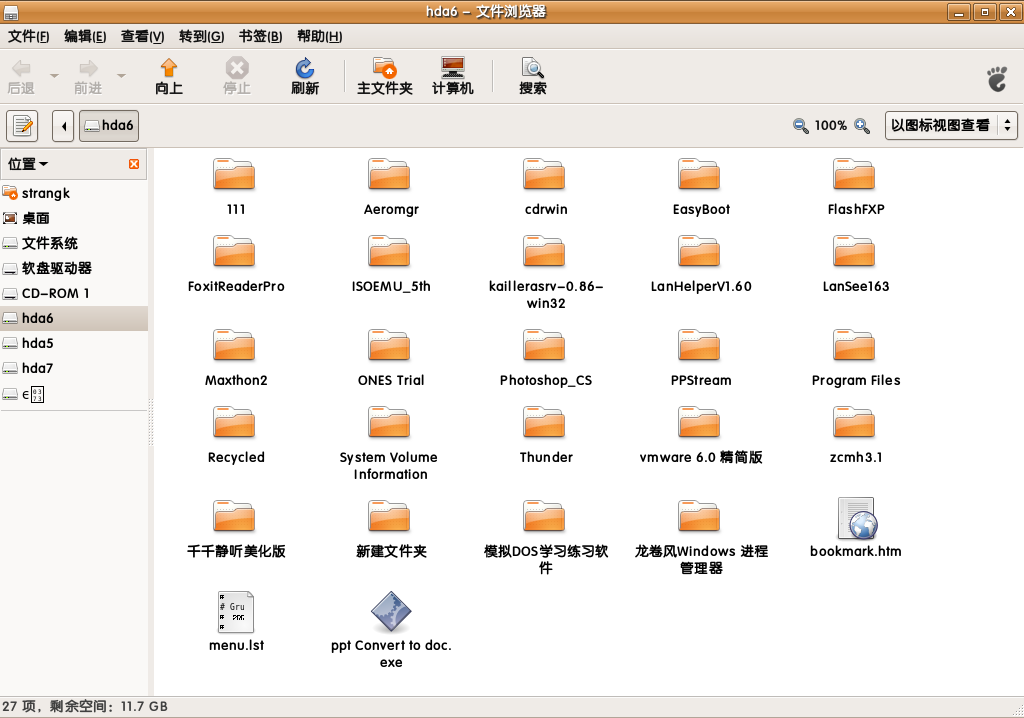Toggle text location entry with pencil icon
The width and height of the screenshot is (1024, 718).
pos(22,125)
